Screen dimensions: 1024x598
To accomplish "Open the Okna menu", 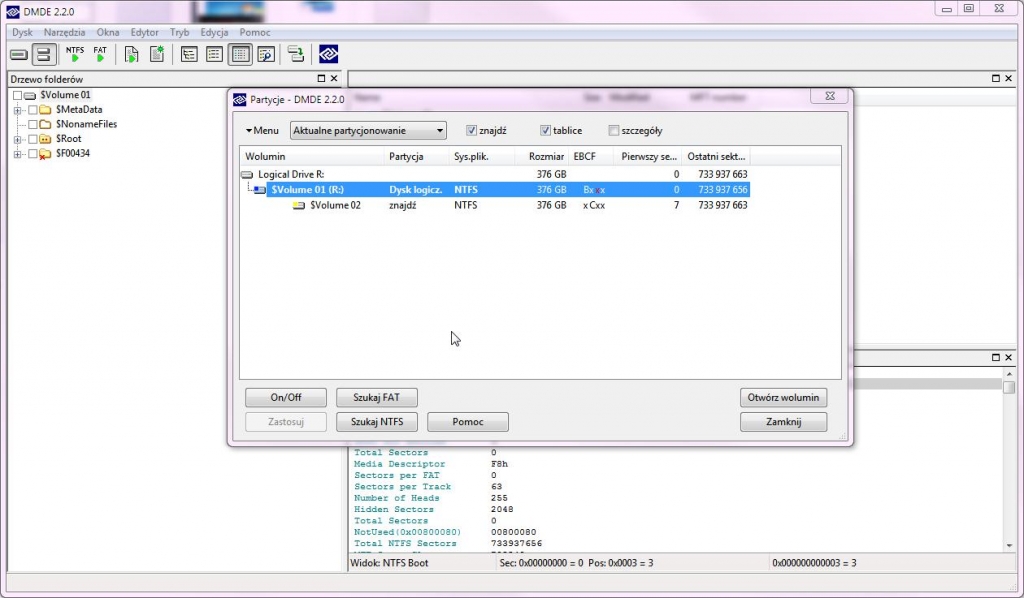I will point(108,32).
